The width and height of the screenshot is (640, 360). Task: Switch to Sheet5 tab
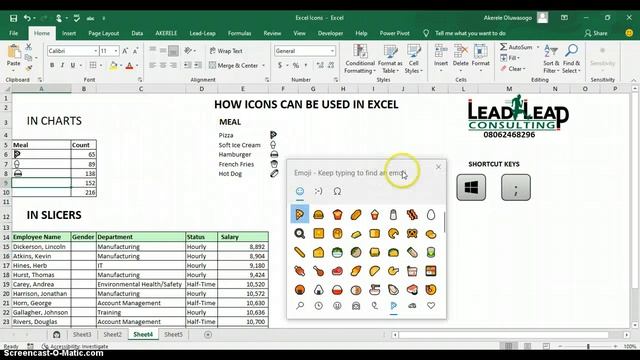173,335
